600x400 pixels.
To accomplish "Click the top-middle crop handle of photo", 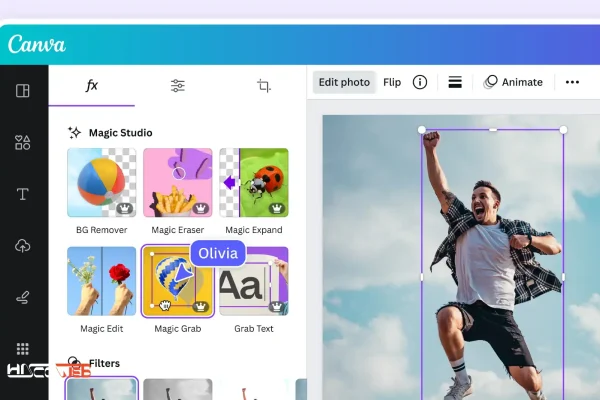I will point(493,130).
